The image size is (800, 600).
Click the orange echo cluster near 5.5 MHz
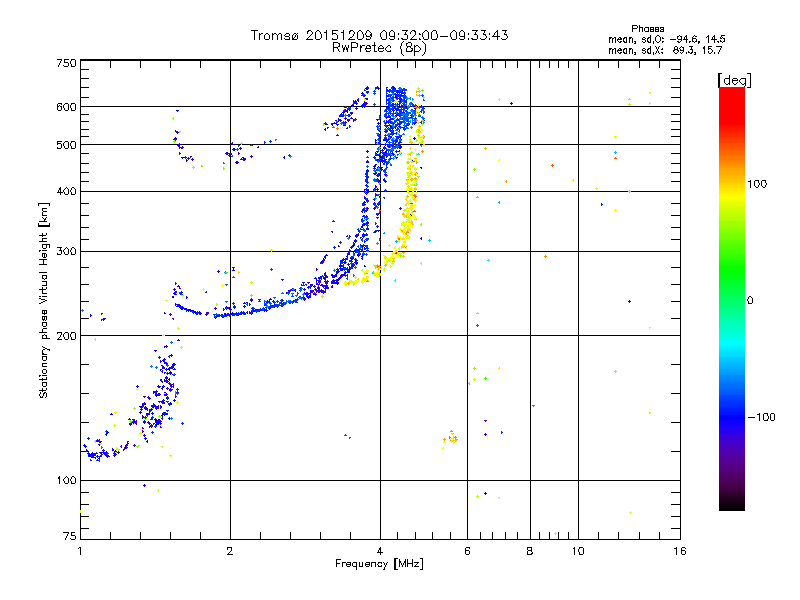pos(451,438)
